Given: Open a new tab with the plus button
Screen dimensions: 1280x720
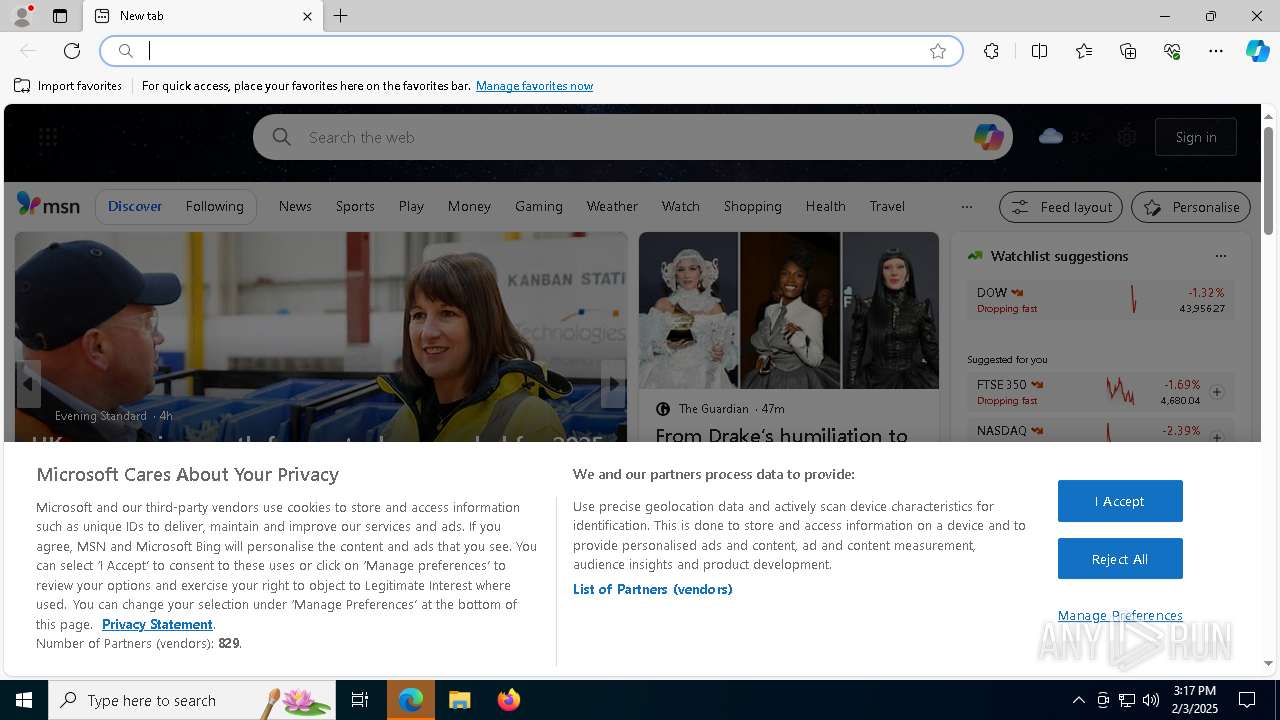Looking at the screenshot, I should [341, 16].
